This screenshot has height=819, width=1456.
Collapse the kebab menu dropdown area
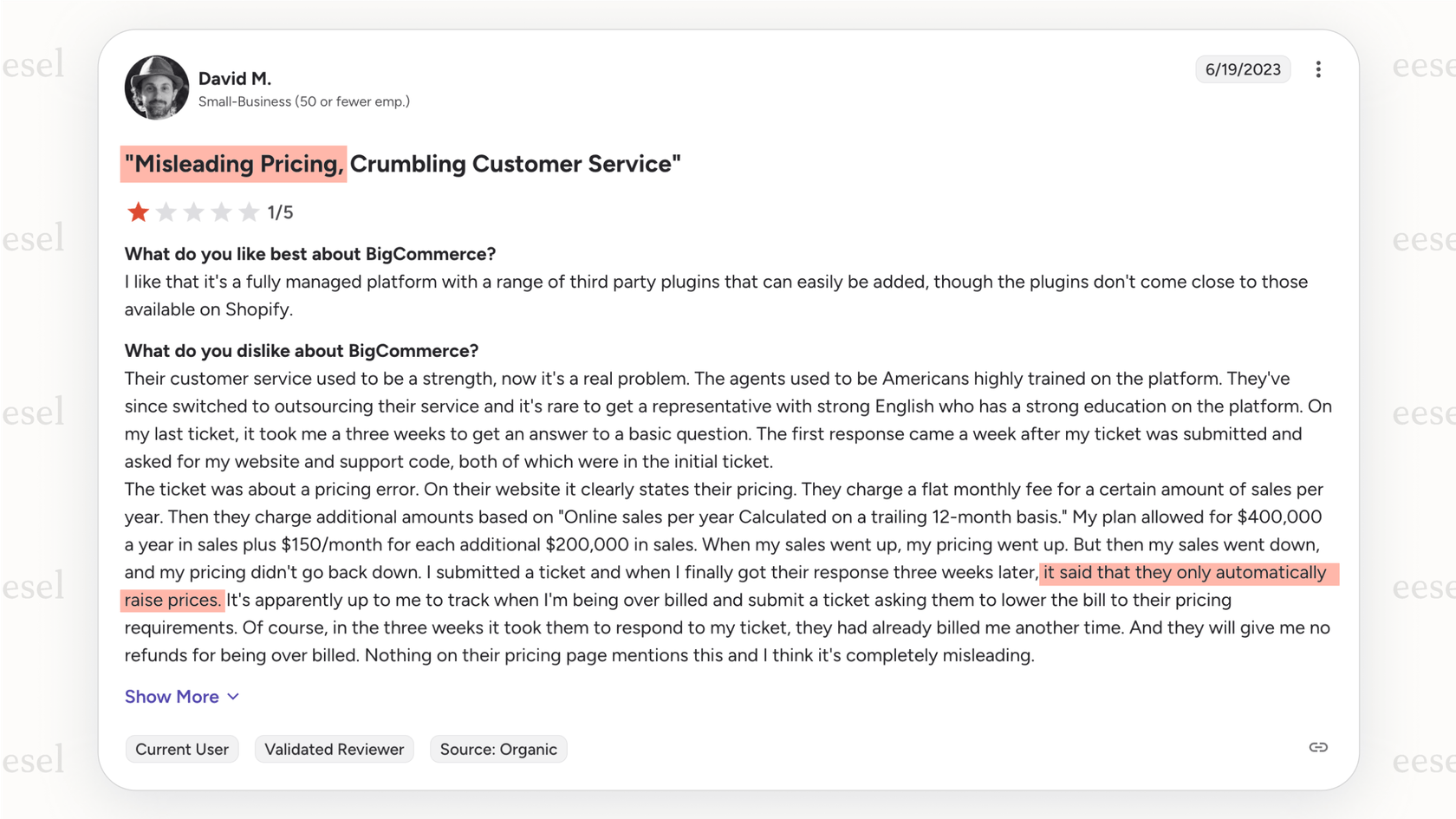1318,69
